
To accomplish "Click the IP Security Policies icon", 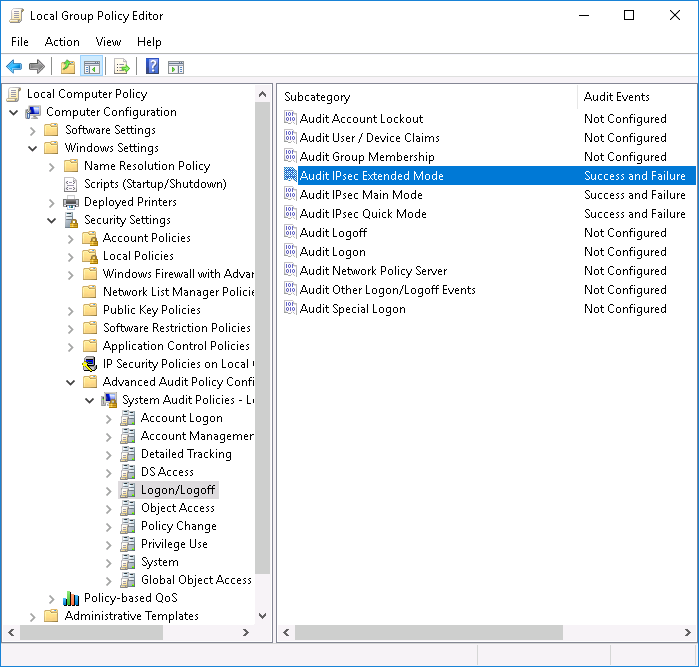I will 90,364.
